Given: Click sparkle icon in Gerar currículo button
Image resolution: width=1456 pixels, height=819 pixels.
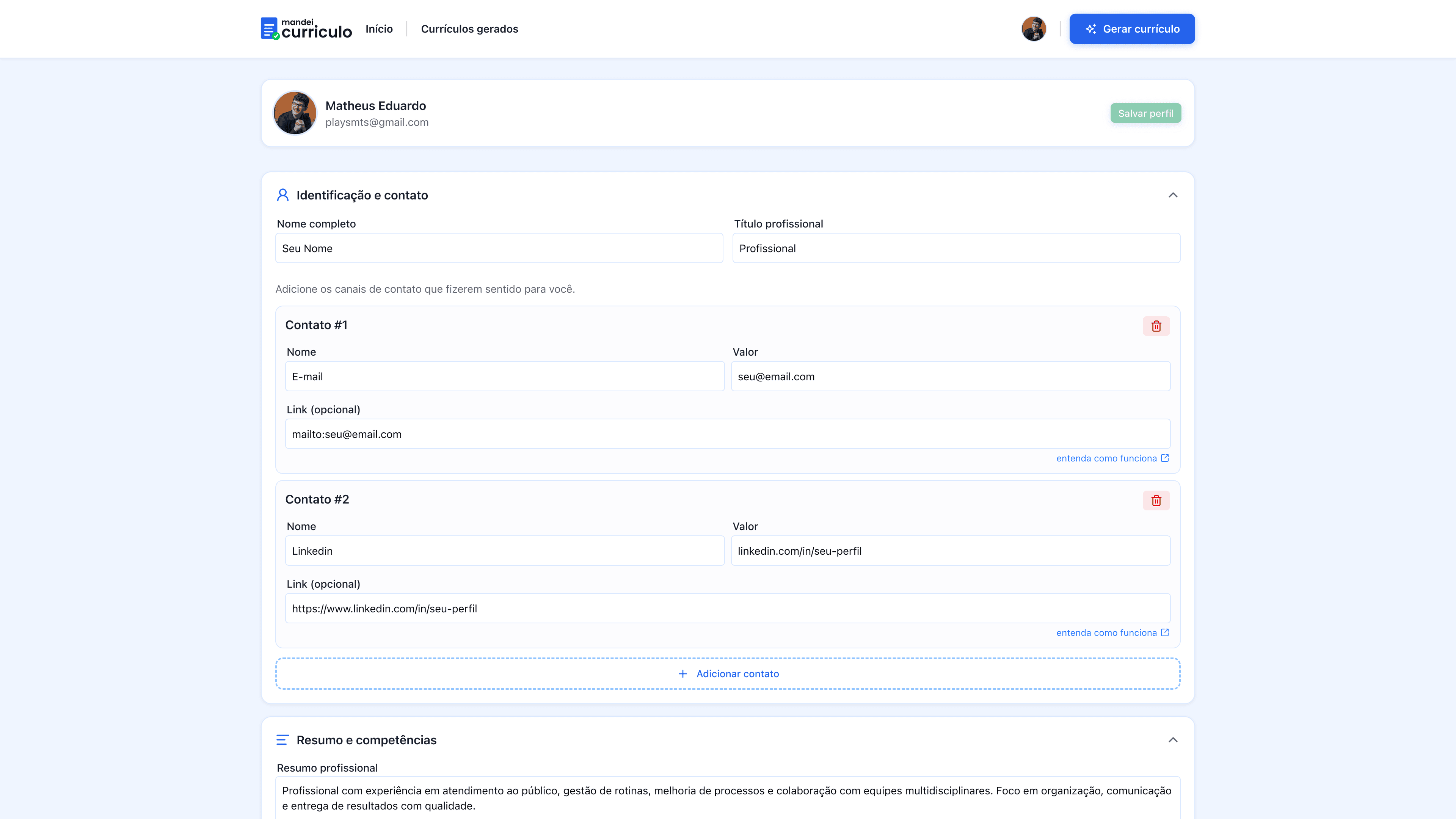Looking at the screenshot, I should [x=1090, y=29].
